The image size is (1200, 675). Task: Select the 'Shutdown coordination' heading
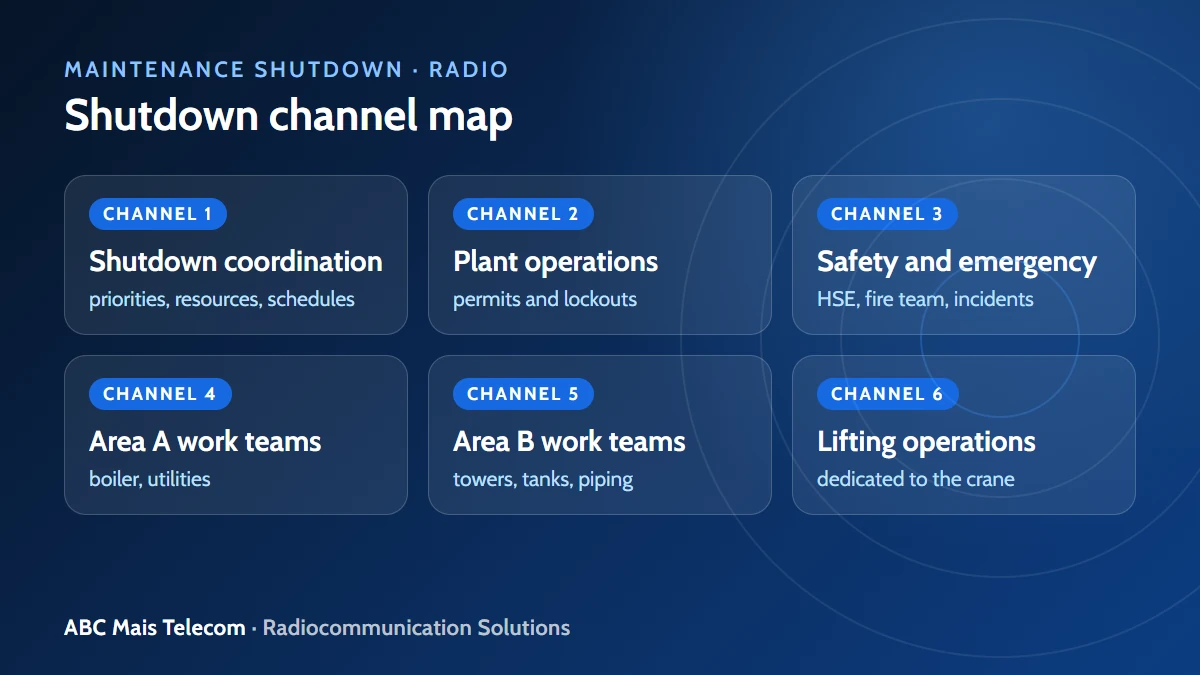tap(236, 262)
